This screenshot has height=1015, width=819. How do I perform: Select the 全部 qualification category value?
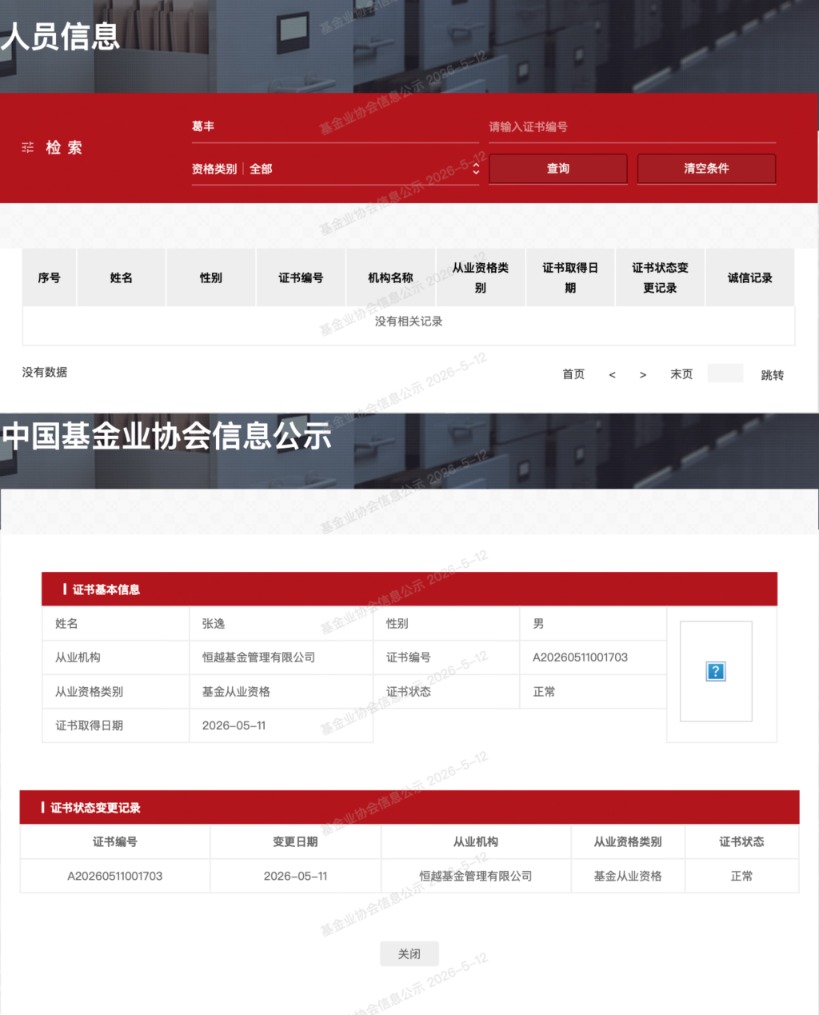pyautogui.click(x=261, y=169)
